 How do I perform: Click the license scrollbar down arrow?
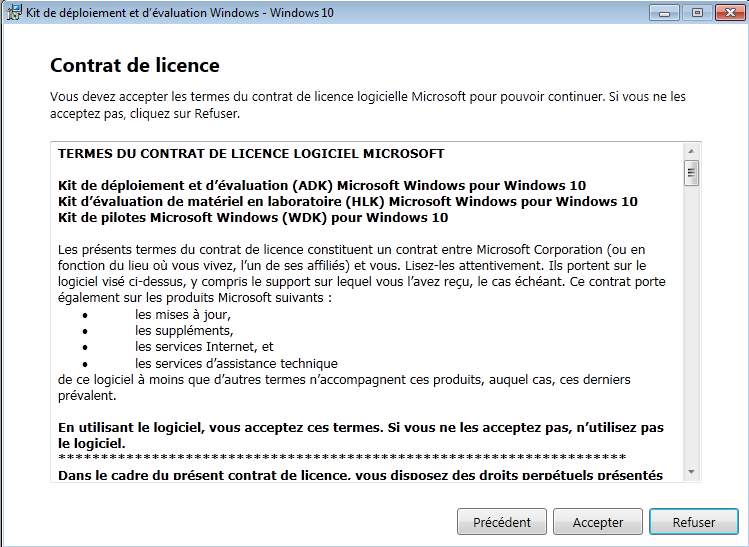pyautogui.click(x=691, y=472)
